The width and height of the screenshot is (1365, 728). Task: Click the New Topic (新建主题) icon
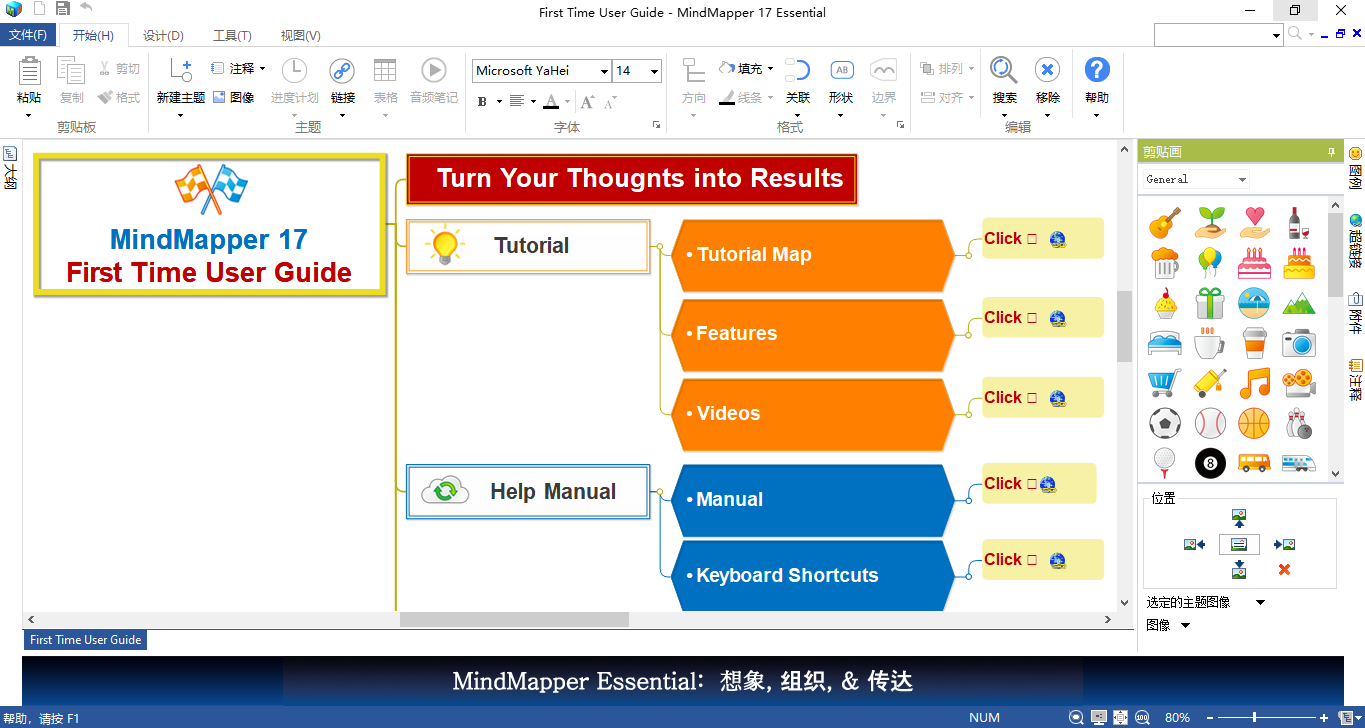181,70
